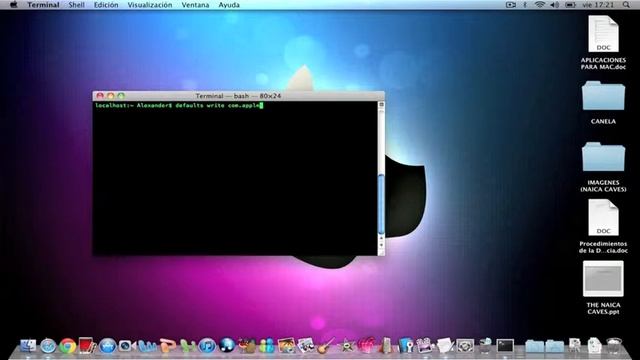Image resolution: width=640 pixels, height=360 pixels.
Task: Open the Terminal application menu
Action: pyautogui.click(x=43, y=5)
